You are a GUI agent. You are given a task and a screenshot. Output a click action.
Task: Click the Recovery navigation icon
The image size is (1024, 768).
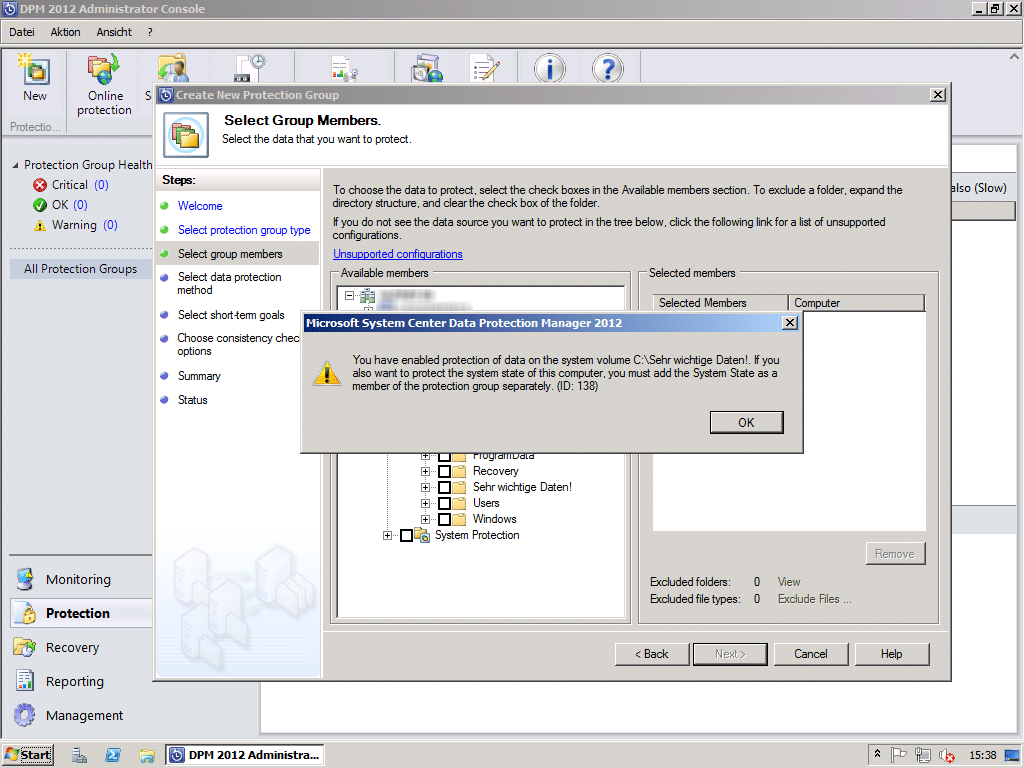click(24, 647)
